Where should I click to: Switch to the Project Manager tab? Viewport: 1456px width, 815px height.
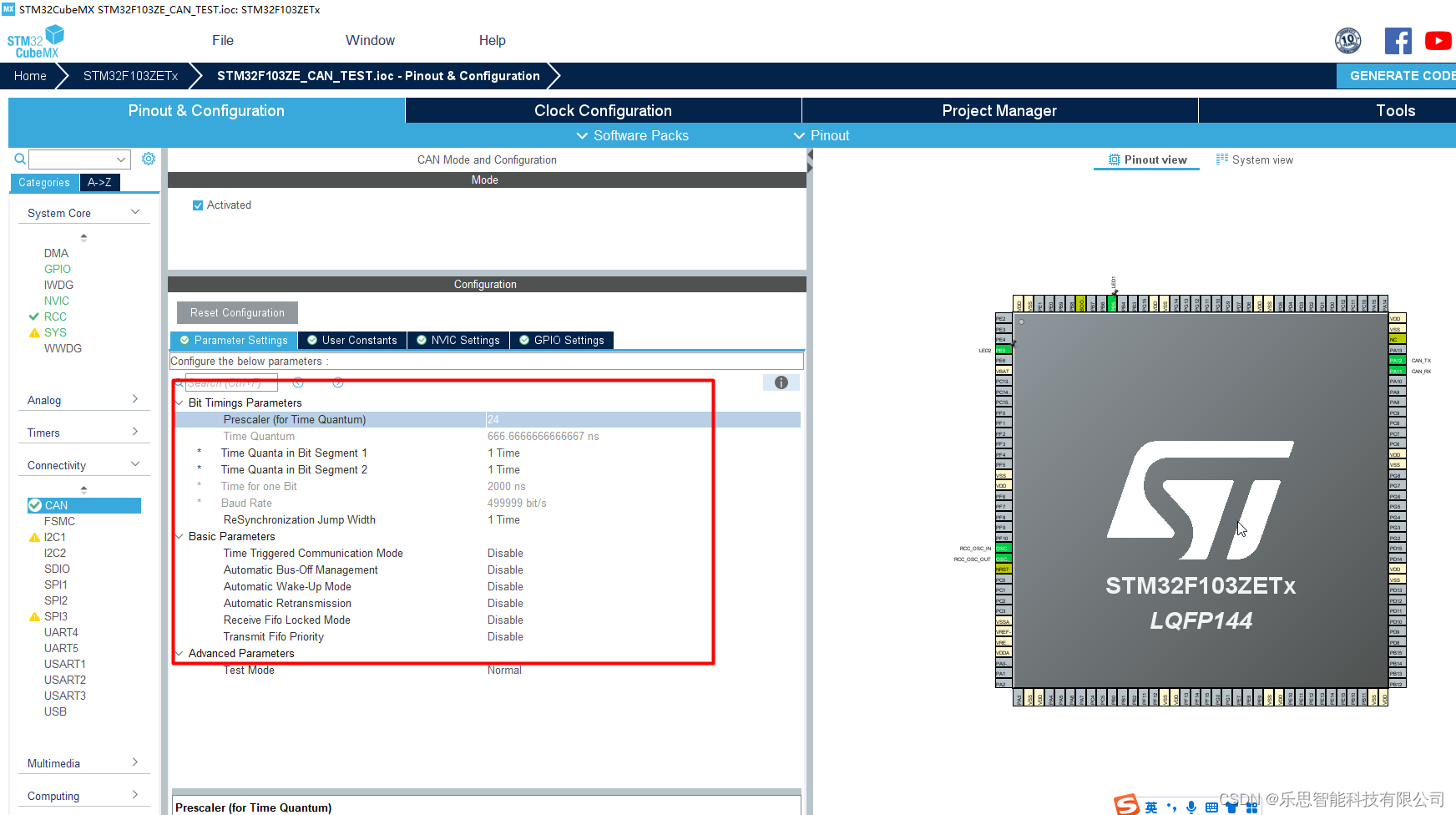[999, 110]
